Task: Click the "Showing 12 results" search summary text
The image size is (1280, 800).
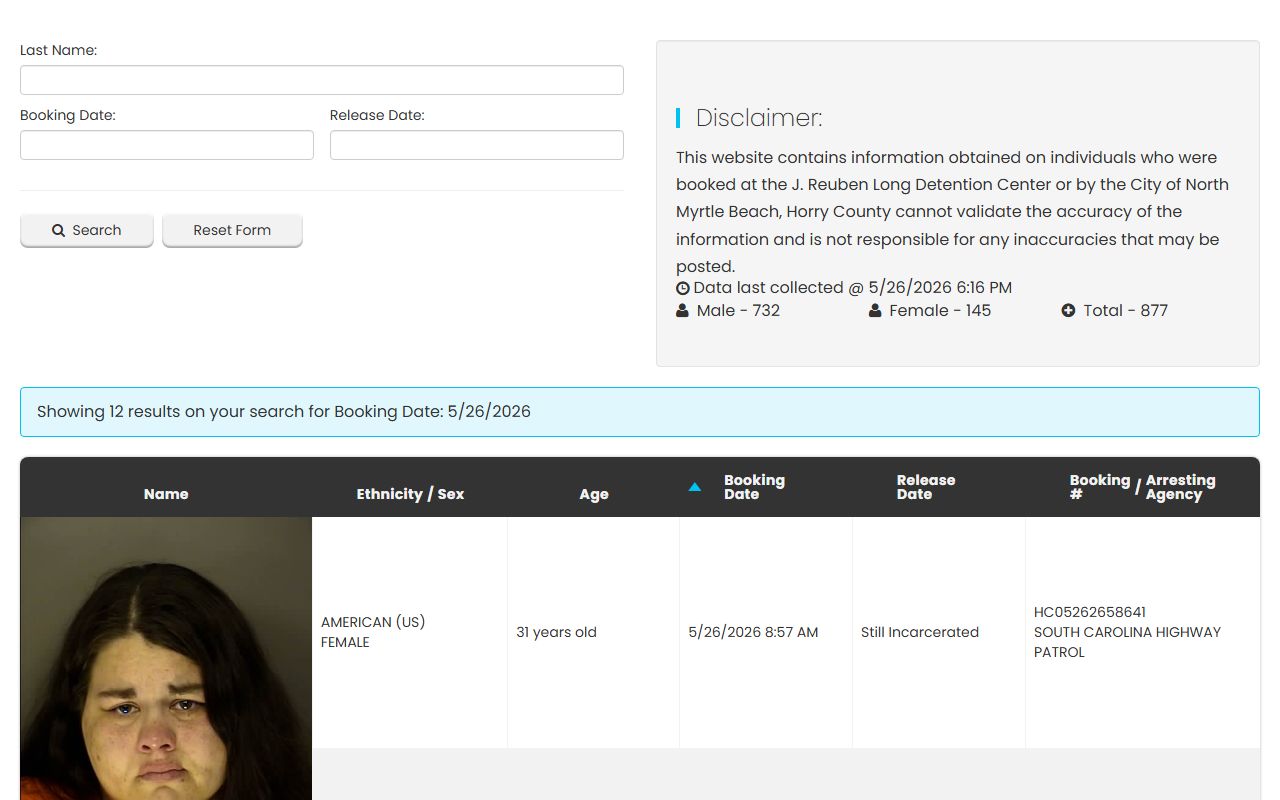Action: [x=284, y=412]
